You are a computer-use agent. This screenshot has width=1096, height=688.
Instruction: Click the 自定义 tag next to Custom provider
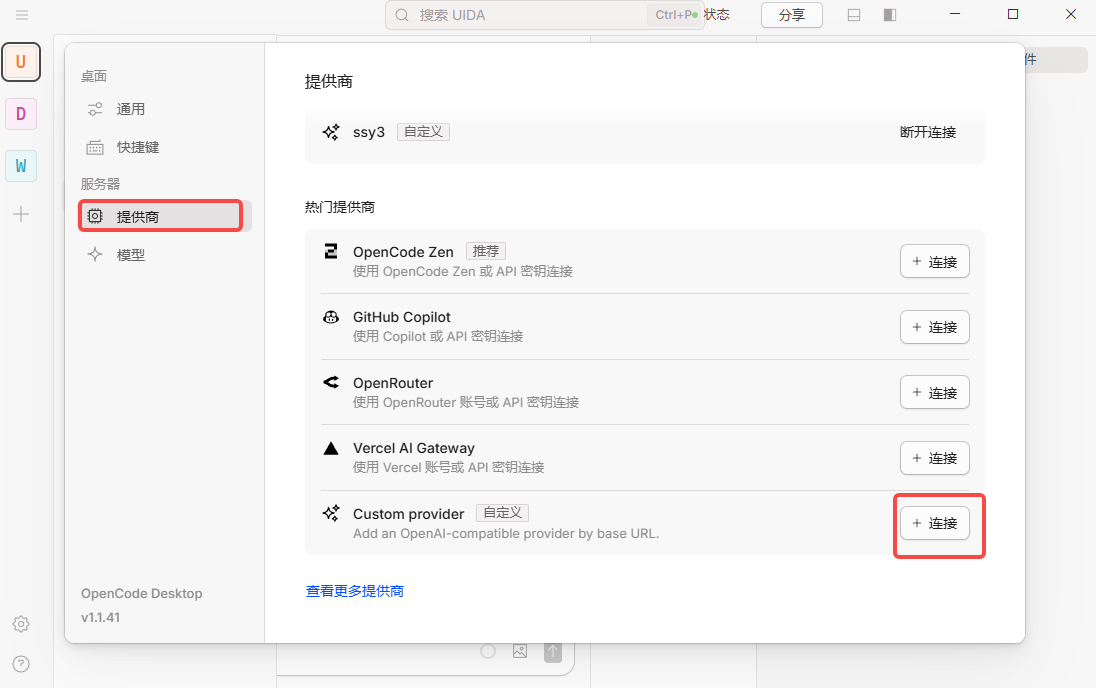point(503,513)
